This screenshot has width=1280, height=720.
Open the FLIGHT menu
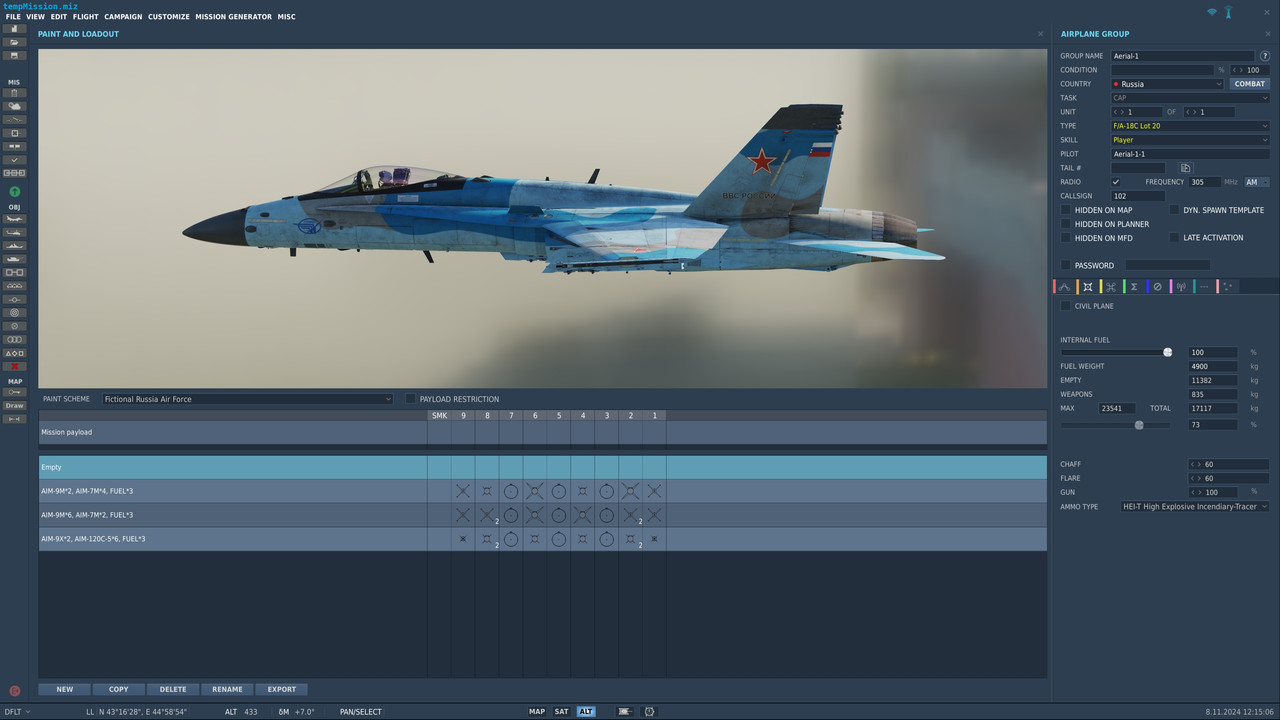pyautogui.click(x=85, y=16)
